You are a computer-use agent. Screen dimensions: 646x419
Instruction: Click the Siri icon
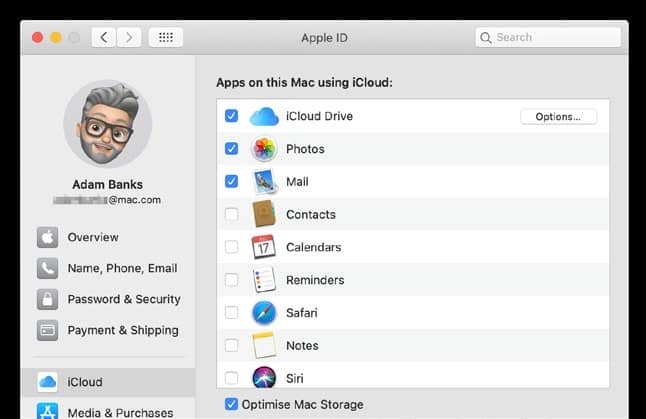[264, 377]
